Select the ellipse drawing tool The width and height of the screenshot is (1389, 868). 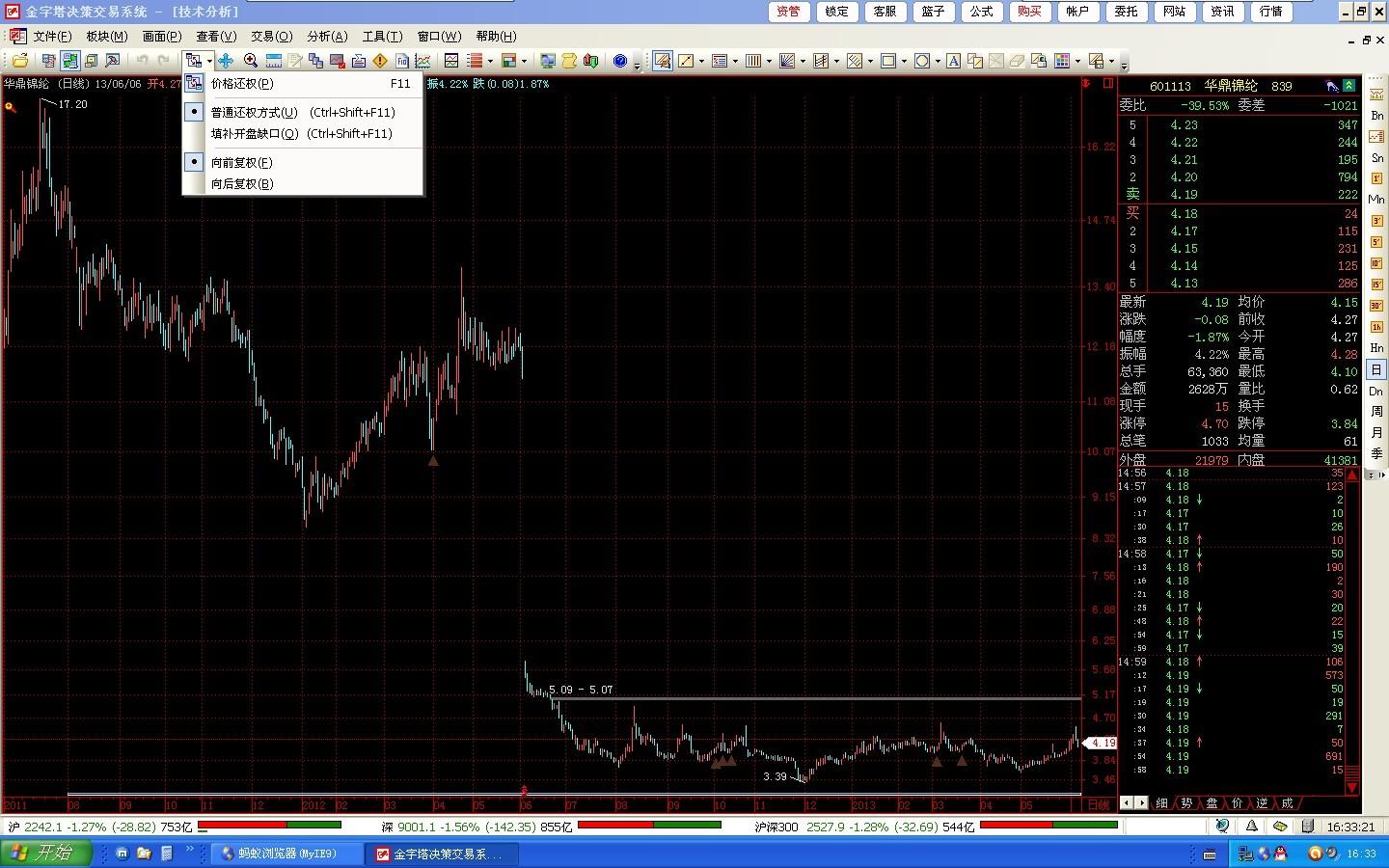pos(922,61)
